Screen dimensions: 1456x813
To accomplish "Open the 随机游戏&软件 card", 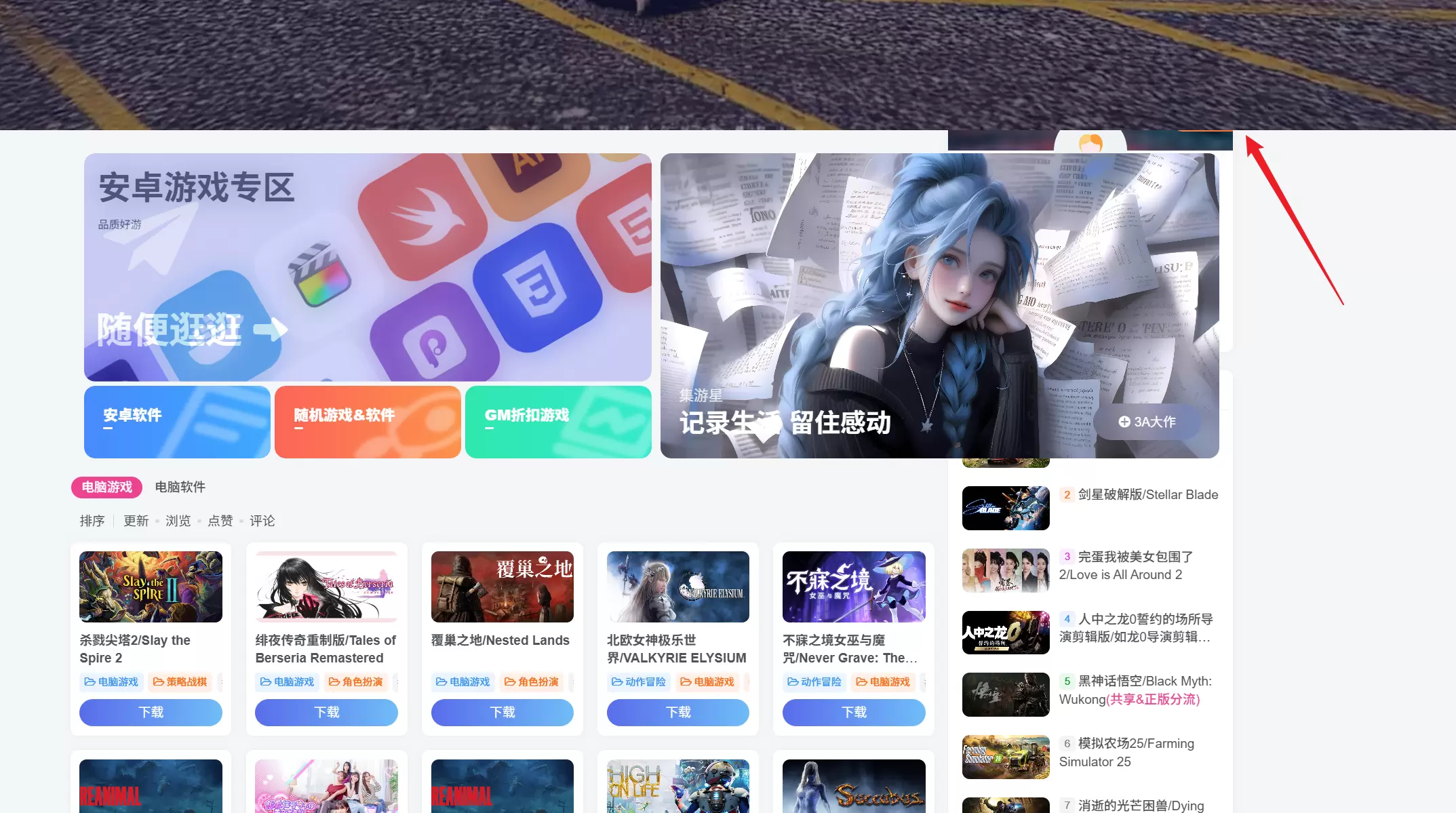I will (368, 422).
